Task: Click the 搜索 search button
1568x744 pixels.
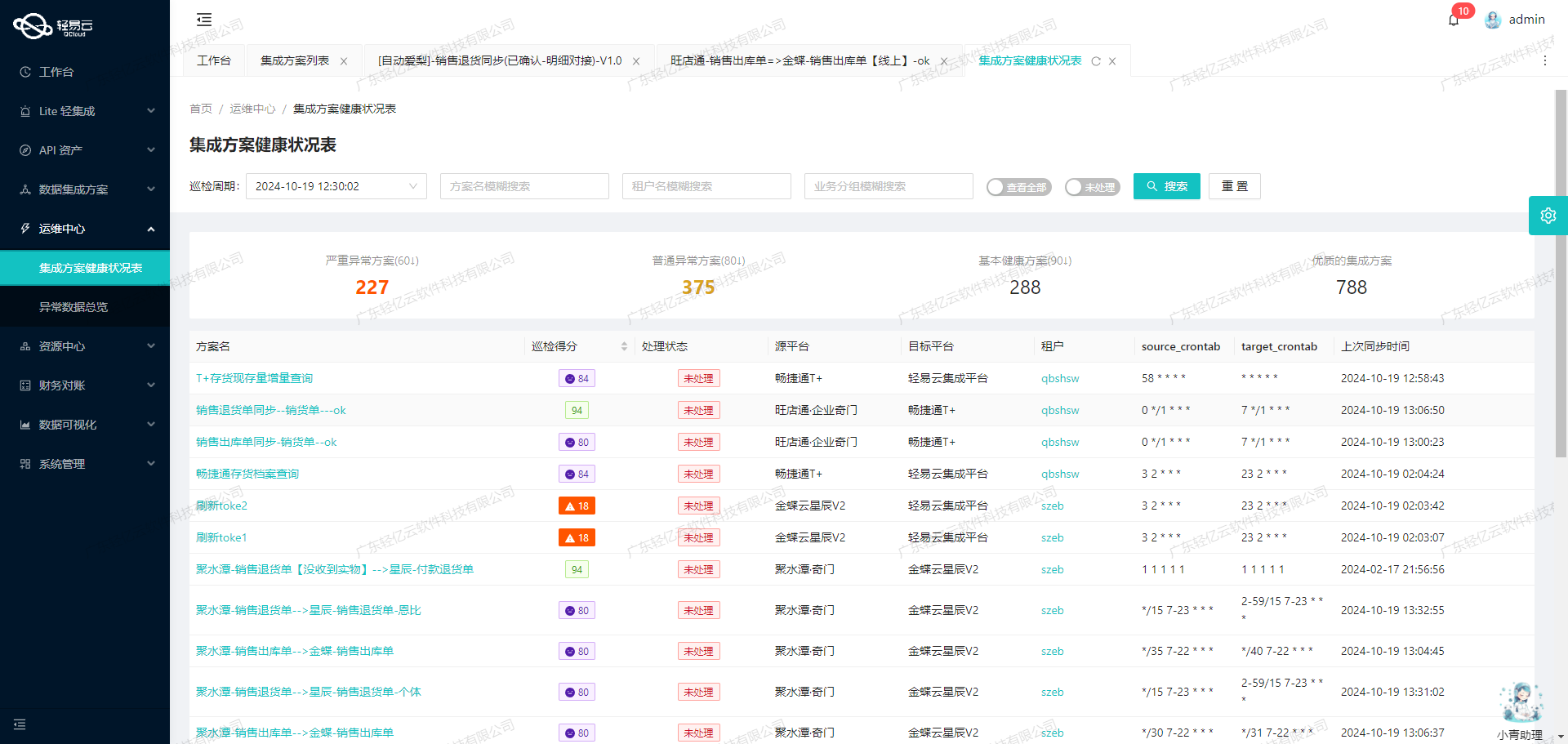Action: 1167,186
